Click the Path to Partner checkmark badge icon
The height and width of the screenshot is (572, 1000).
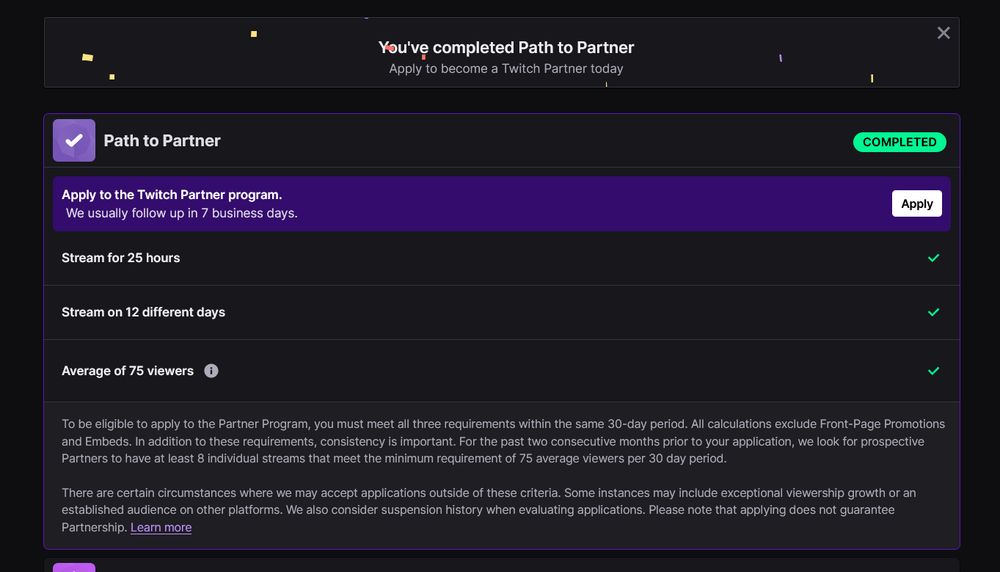tap(74, 140)
